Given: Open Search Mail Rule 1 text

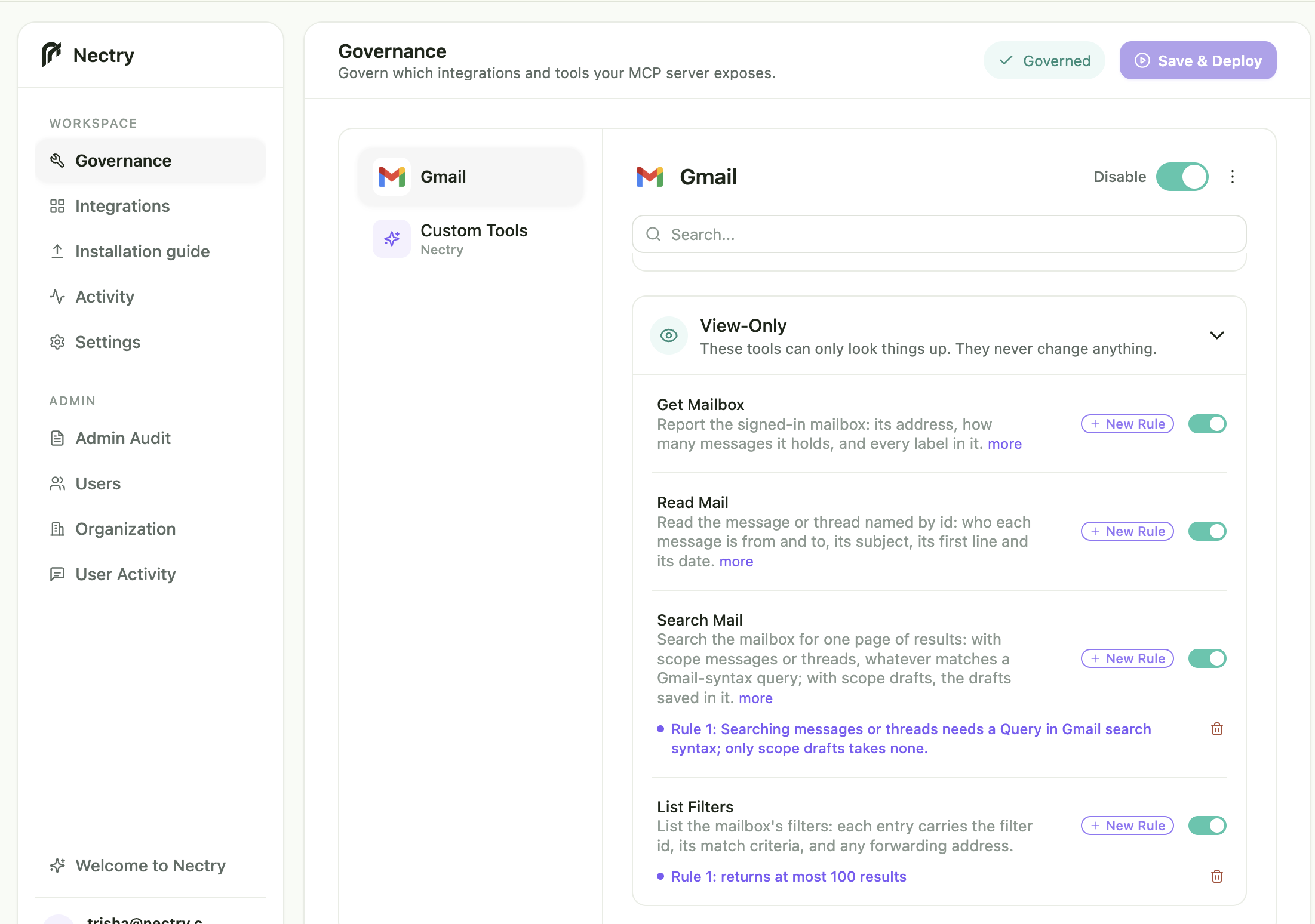Looking at the screenshot, I should point(911,739).
